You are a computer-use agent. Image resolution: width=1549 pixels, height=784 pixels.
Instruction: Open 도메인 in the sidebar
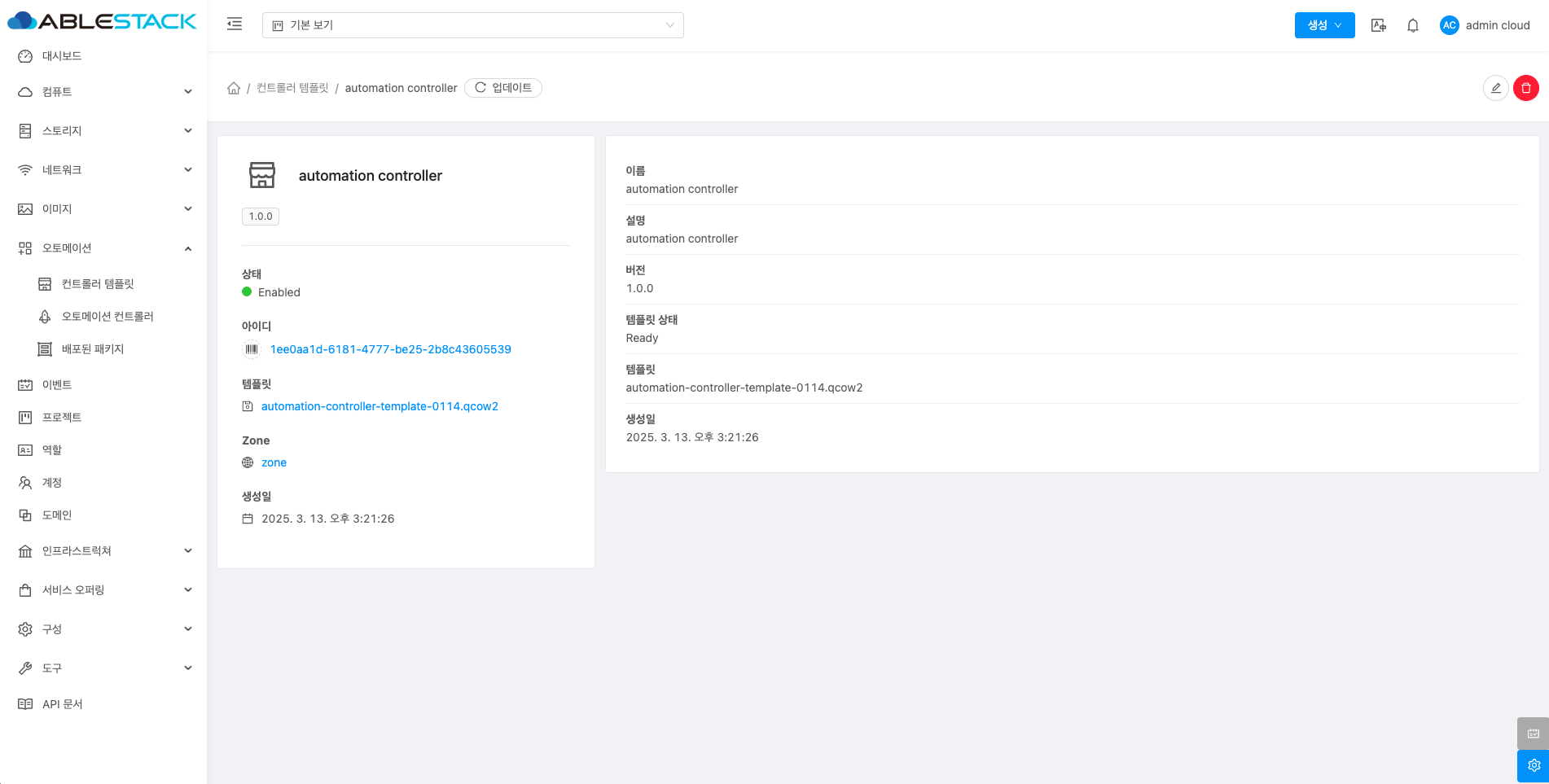(103, 515)
